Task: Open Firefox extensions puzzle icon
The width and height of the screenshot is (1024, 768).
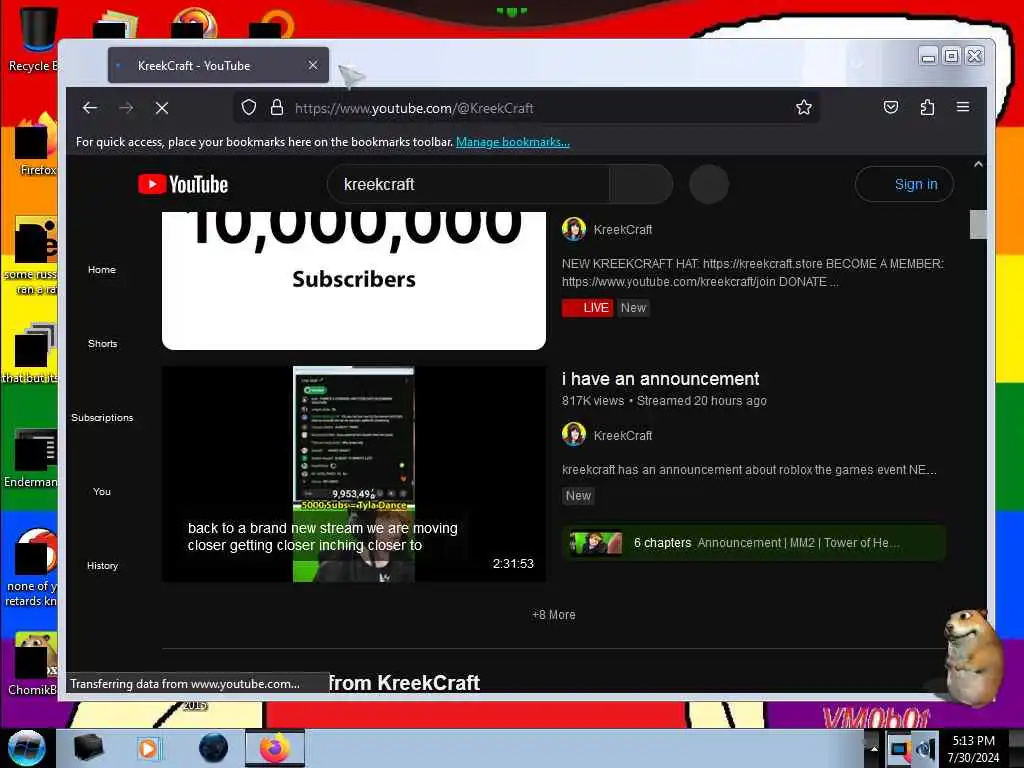Action: click(927, 108)
